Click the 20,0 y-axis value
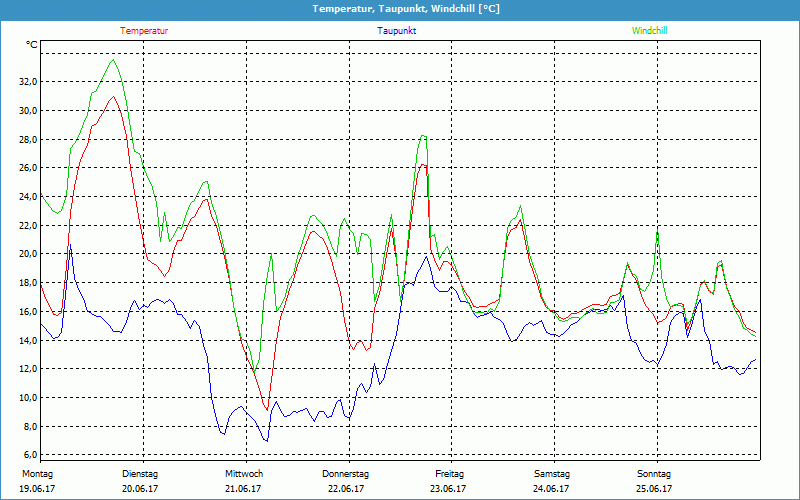This screenshot has width=800, height=500. (x=27, y=254)
